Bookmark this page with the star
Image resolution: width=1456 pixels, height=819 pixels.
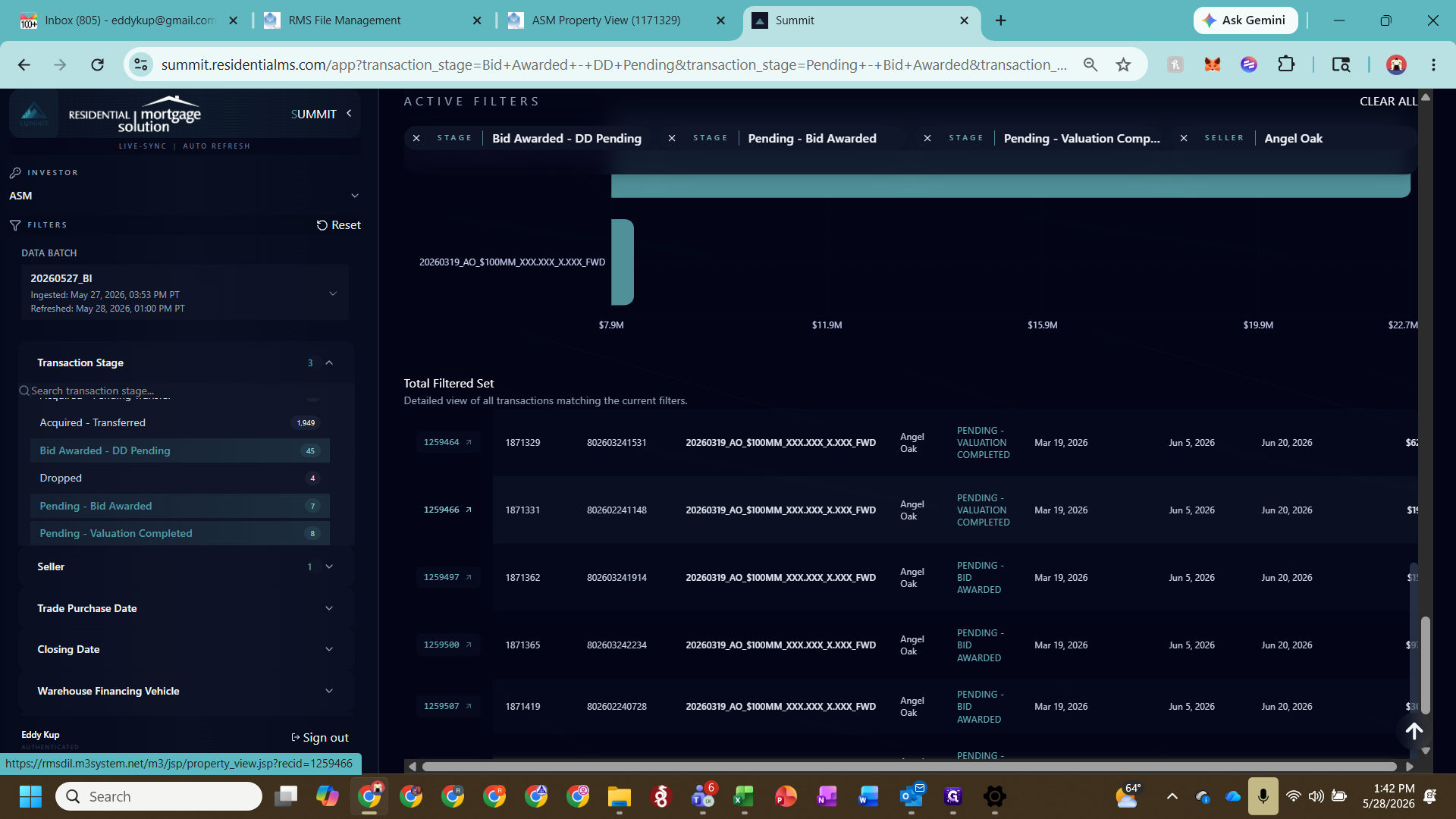[1124, 64]
